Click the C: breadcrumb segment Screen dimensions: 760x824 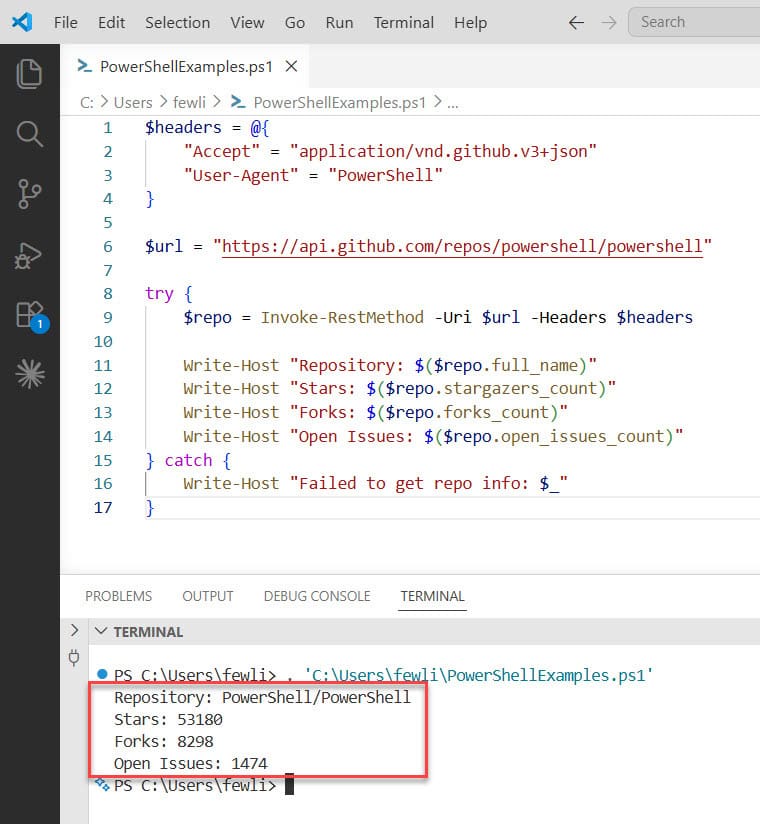pos(87,102)
